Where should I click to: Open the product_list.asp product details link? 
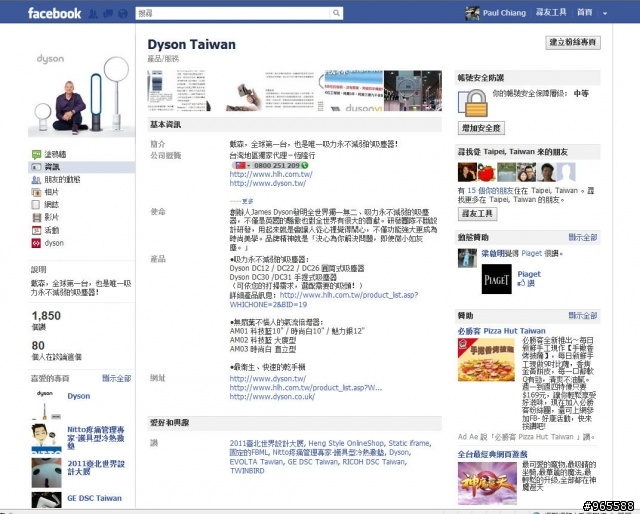click(x=324, y=300)
